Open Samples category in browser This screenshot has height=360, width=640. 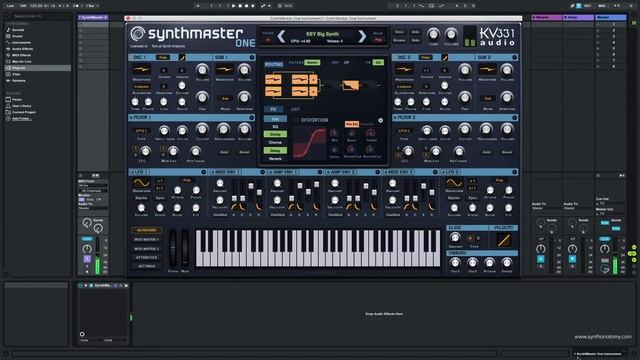(x=19, y=80)
